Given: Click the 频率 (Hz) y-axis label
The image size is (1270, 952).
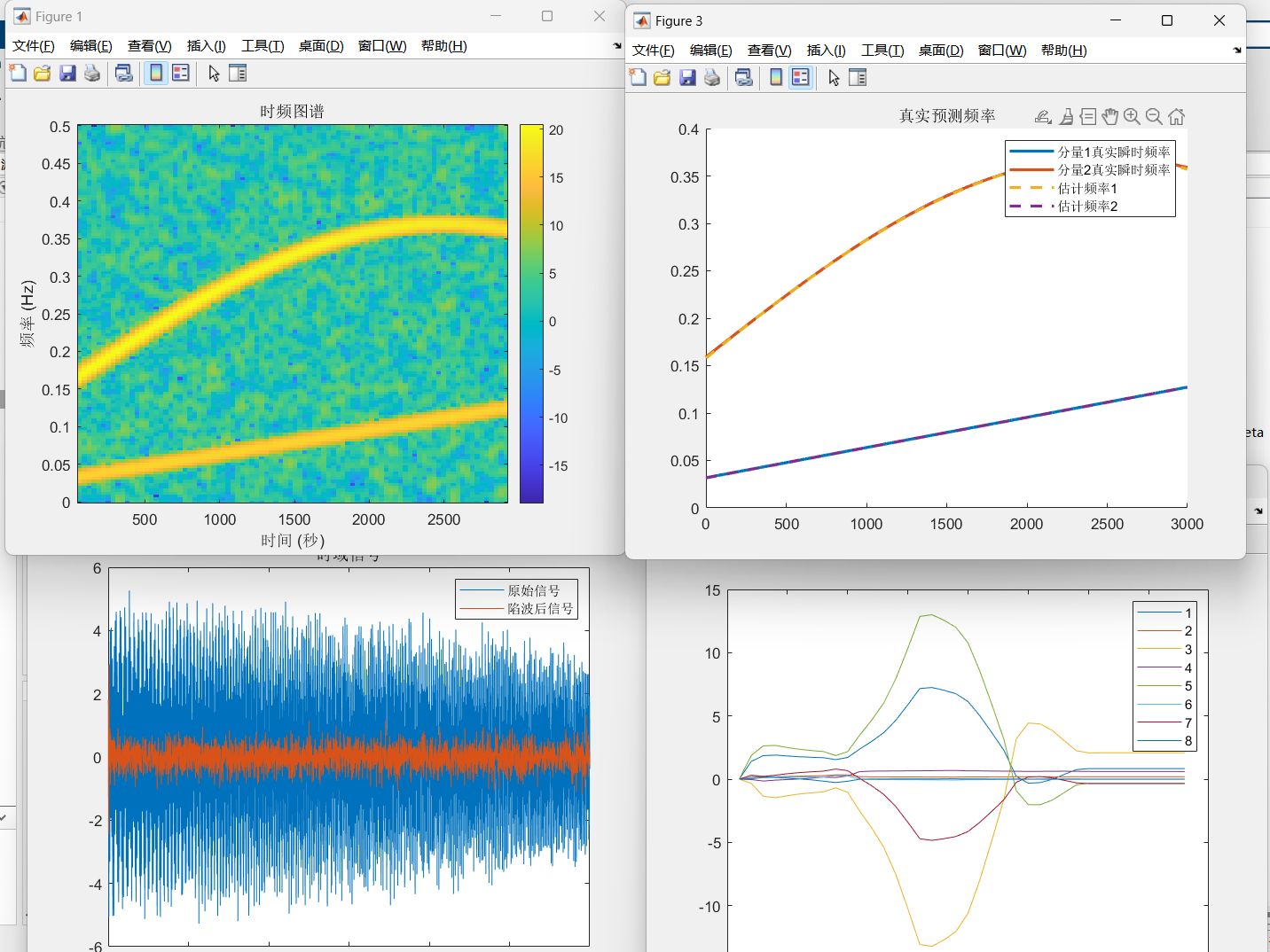Looking at the screenshot, I should point(27,314).
